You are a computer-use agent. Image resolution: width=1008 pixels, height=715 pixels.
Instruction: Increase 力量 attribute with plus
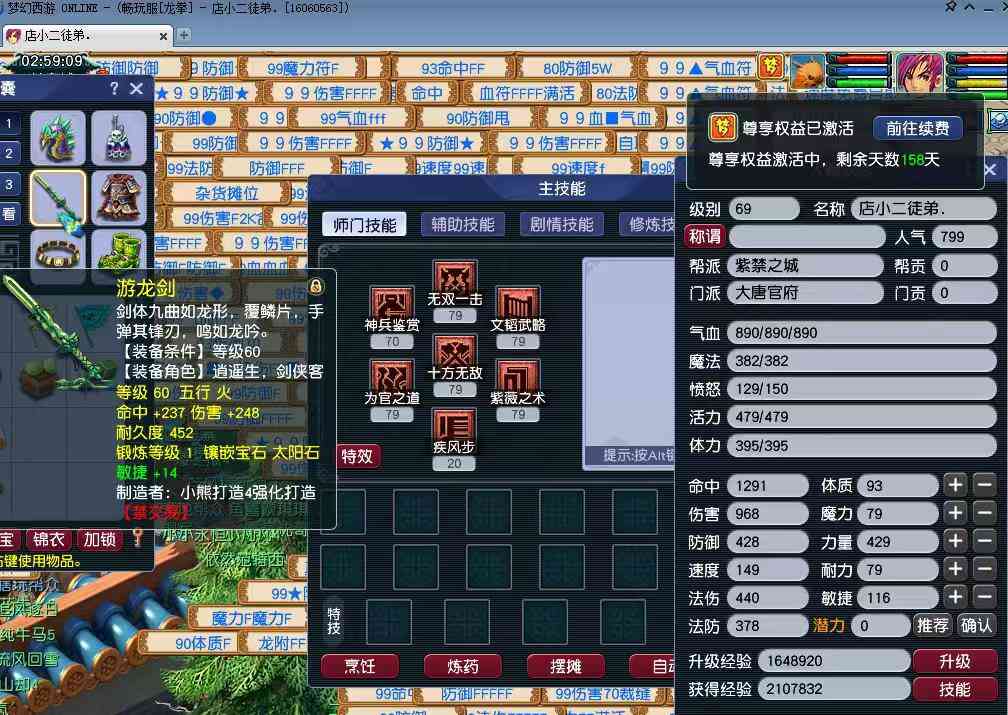pos(955,541)
